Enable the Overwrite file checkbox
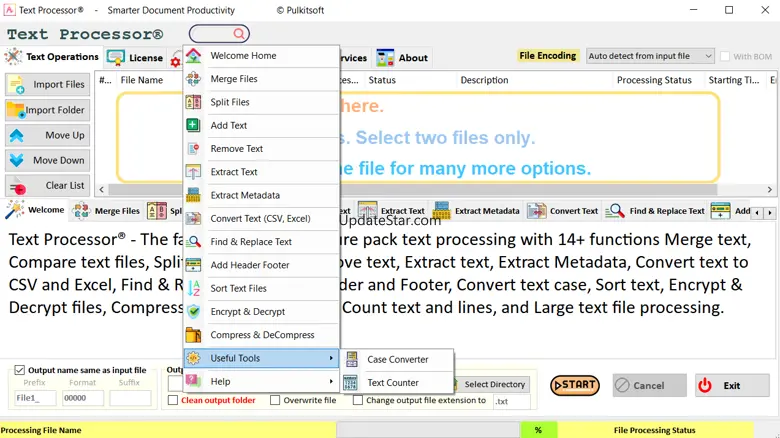 [275, 400]
